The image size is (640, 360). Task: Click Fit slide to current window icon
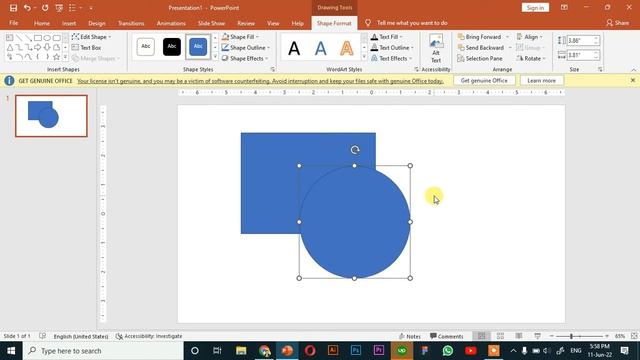pyautogui.click(x=634, y=336)
